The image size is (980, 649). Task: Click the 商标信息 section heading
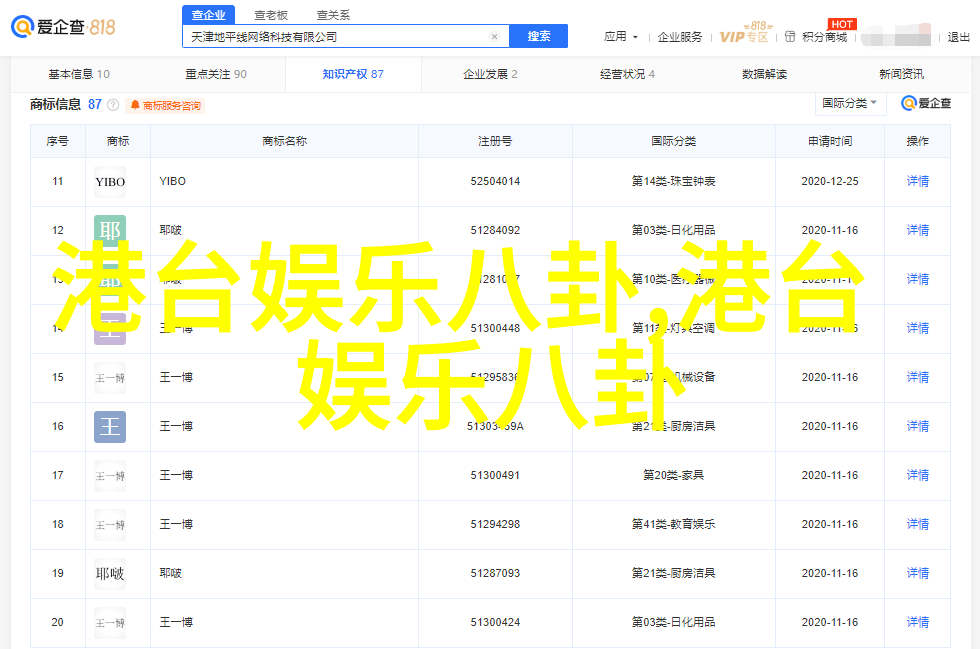pyautogui.click(x=56, y=104)
